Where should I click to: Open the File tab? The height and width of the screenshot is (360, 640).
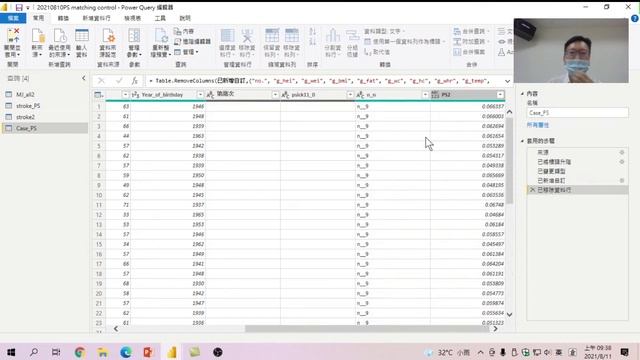[x=13, y=18]
